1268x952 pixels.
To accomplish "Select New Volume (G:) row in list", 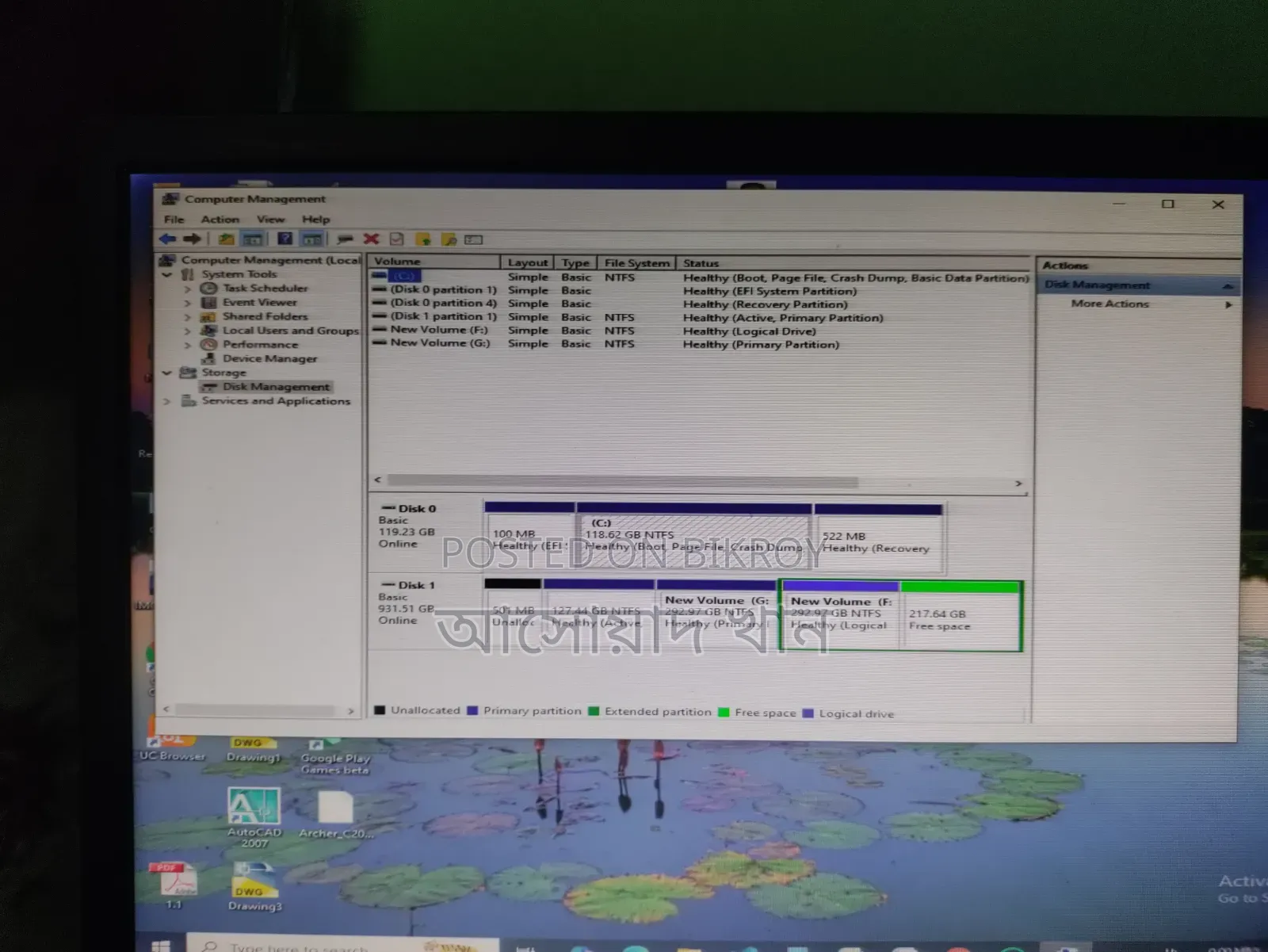I will [x=440, y=343].
